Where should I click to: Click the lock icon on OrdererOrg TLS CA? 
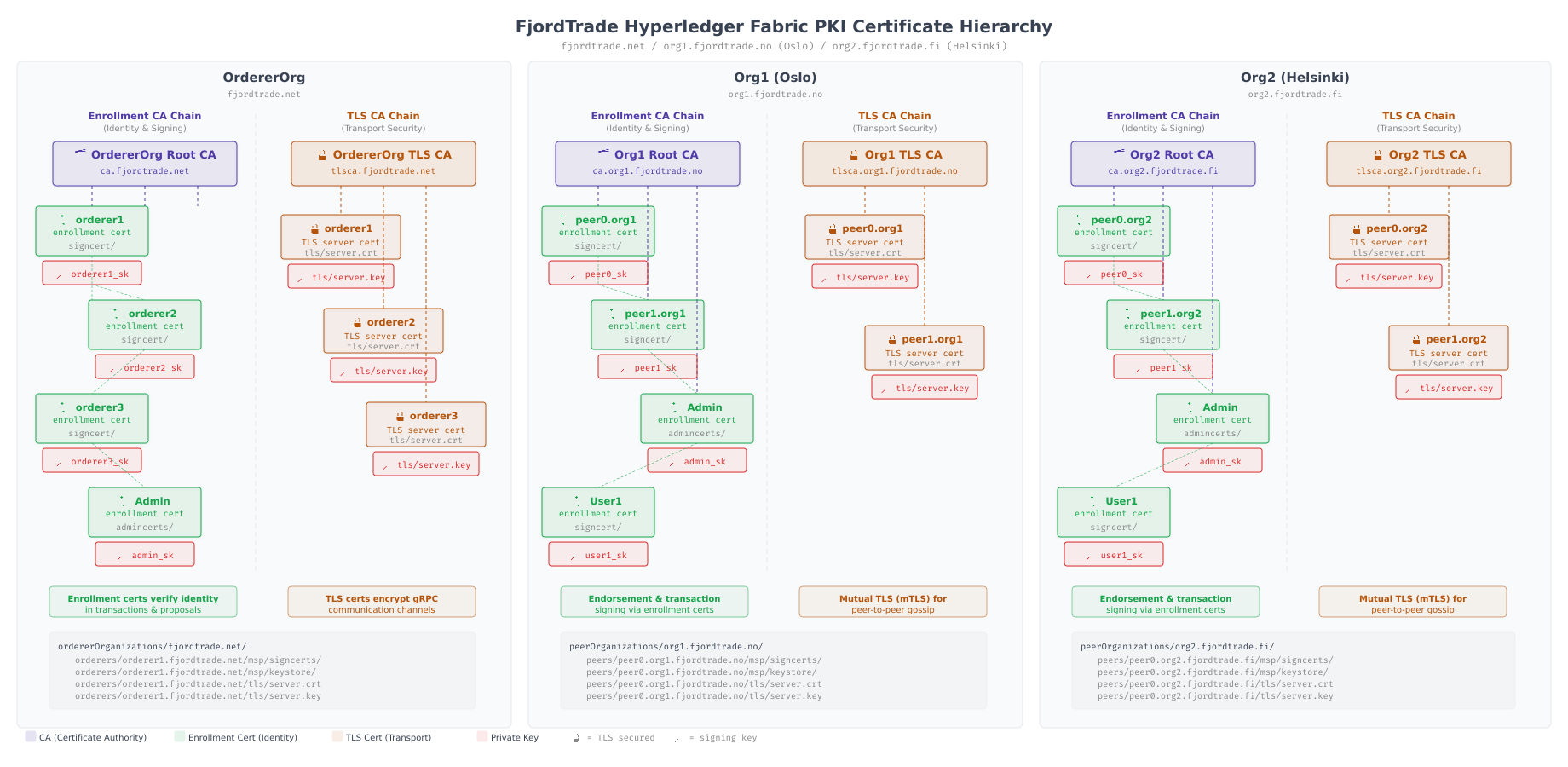tap(322, 155)
